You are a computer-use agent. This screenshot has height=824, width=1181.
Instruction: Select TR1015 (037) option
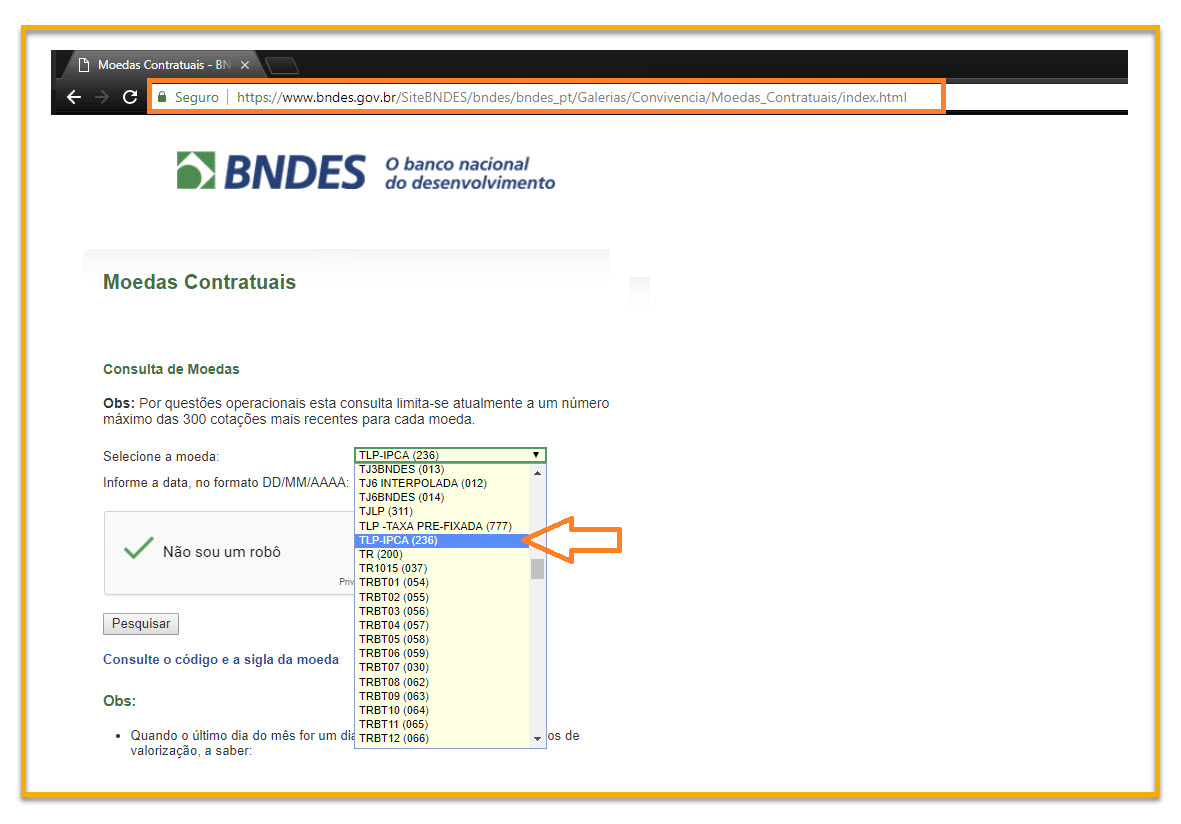pos(442,568)
